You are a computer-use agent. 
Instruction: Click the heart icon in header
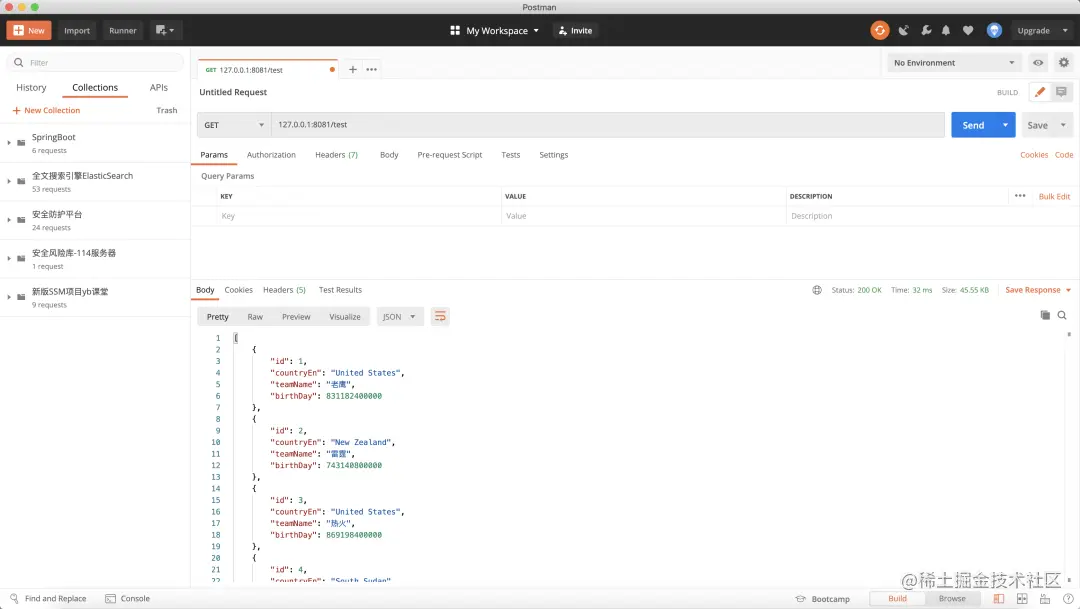[x=968, y=30]
